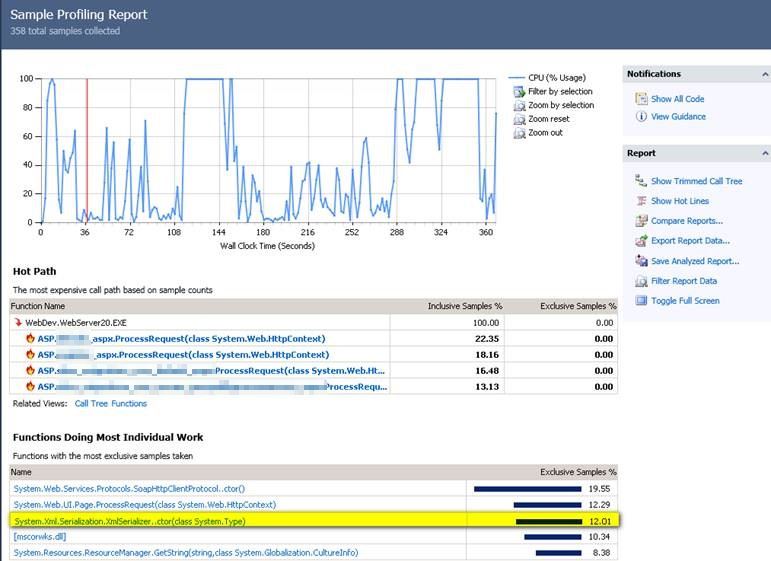Click the Compare Reports icon
771x561 pixels.
pos(641,221)
